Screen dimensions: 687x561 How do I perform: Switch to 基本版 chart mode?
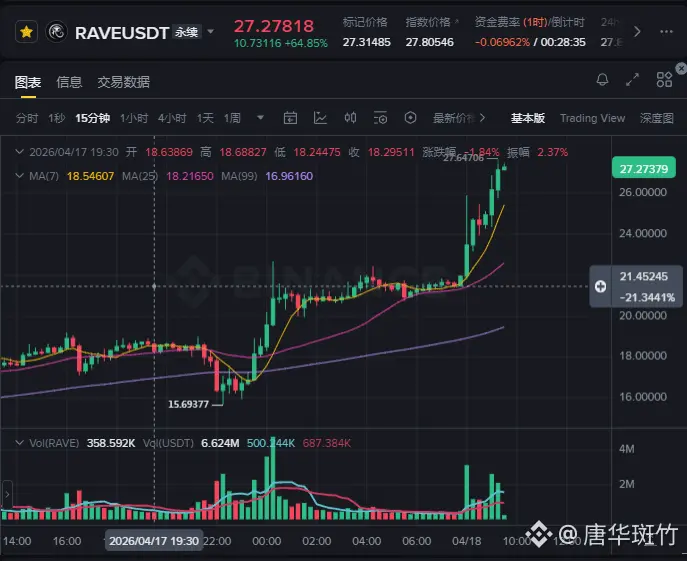click(x=528, y=118)
